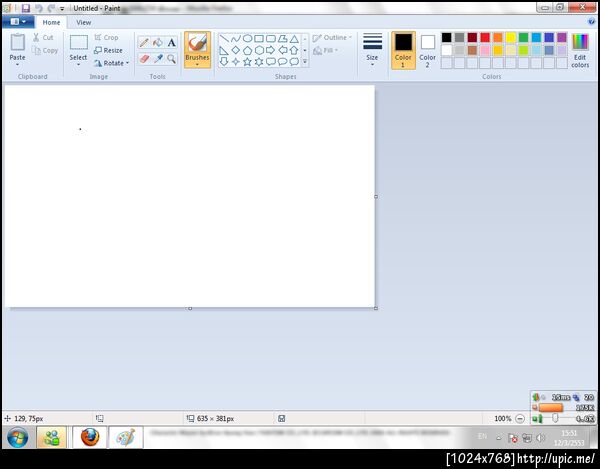Activate Color 1 foreground selector
The height and width of the screenshot is (469, 600).
(403, 50)
